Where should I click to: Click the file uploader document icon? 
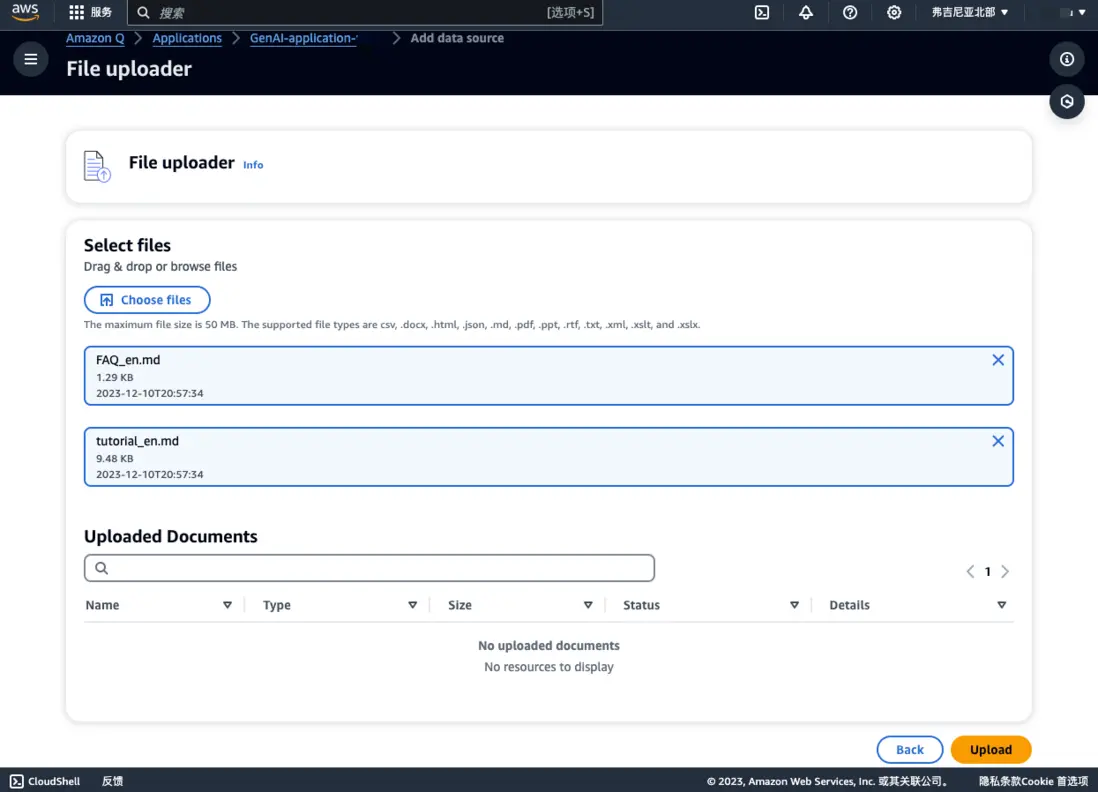pos(97,167)
